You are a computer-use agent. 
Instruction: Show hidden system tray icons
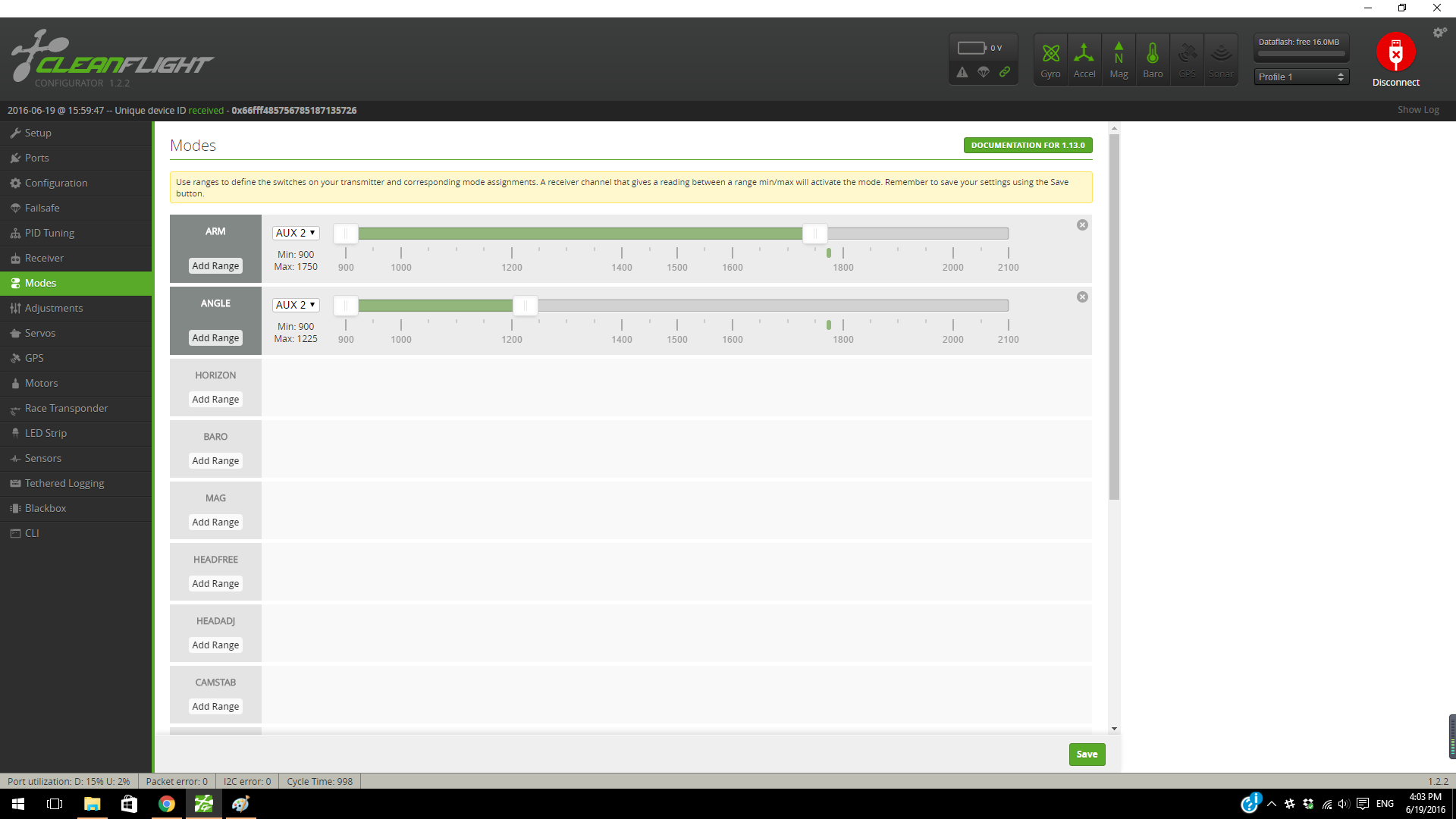point(1272,804)
